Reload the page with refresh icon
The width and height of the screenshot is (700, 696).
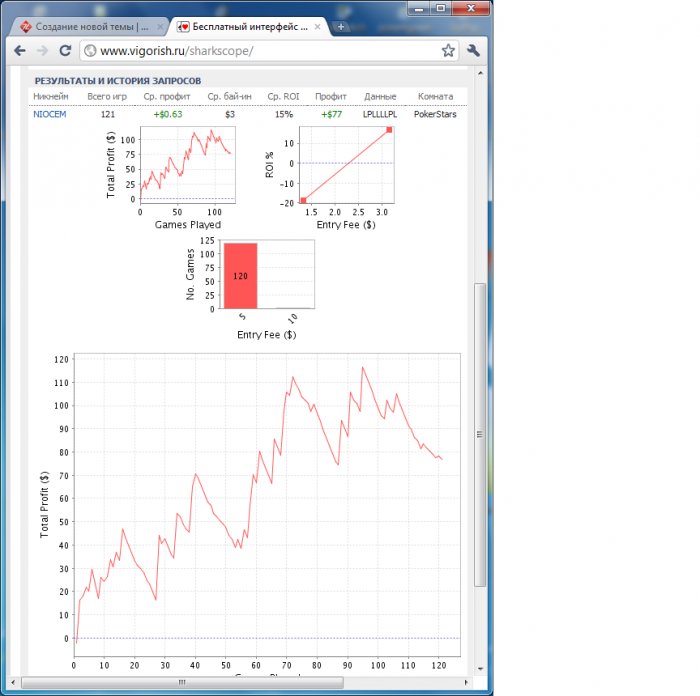pos(65,51)
